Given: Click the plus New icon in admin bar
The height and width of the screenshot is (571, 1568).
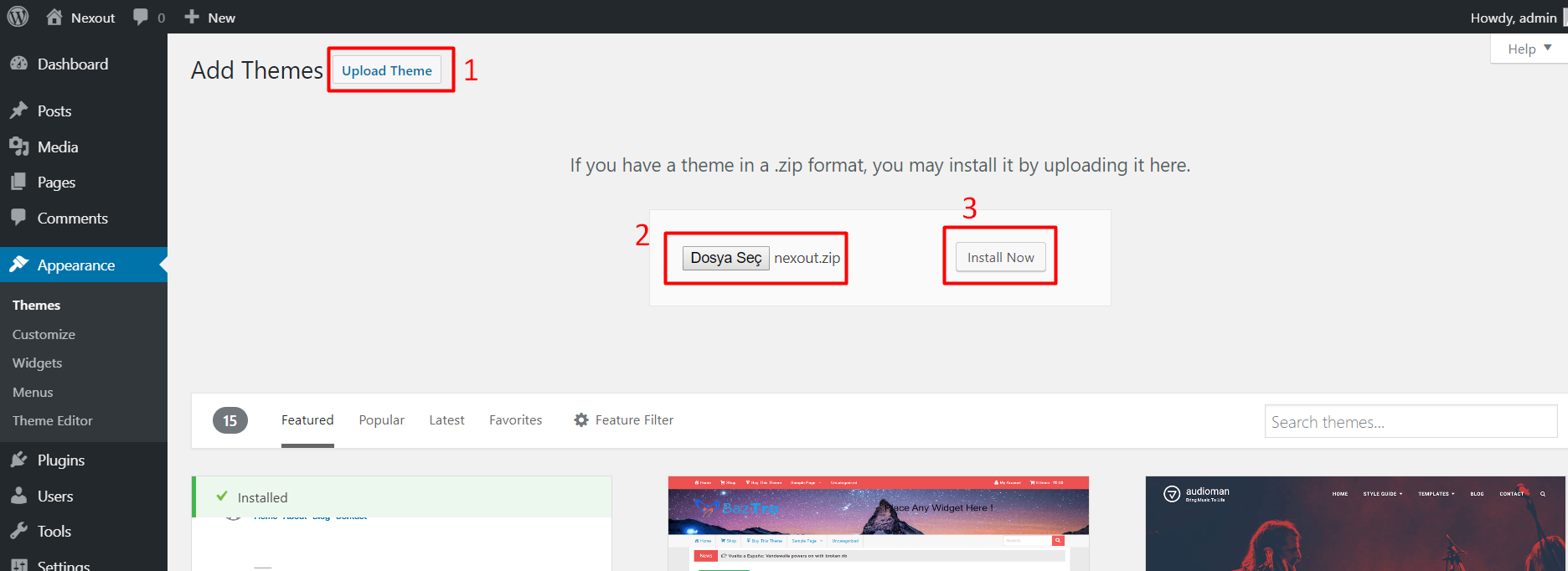Looking at the screenshot, I should pyautogui.click(x=192, y=18).
